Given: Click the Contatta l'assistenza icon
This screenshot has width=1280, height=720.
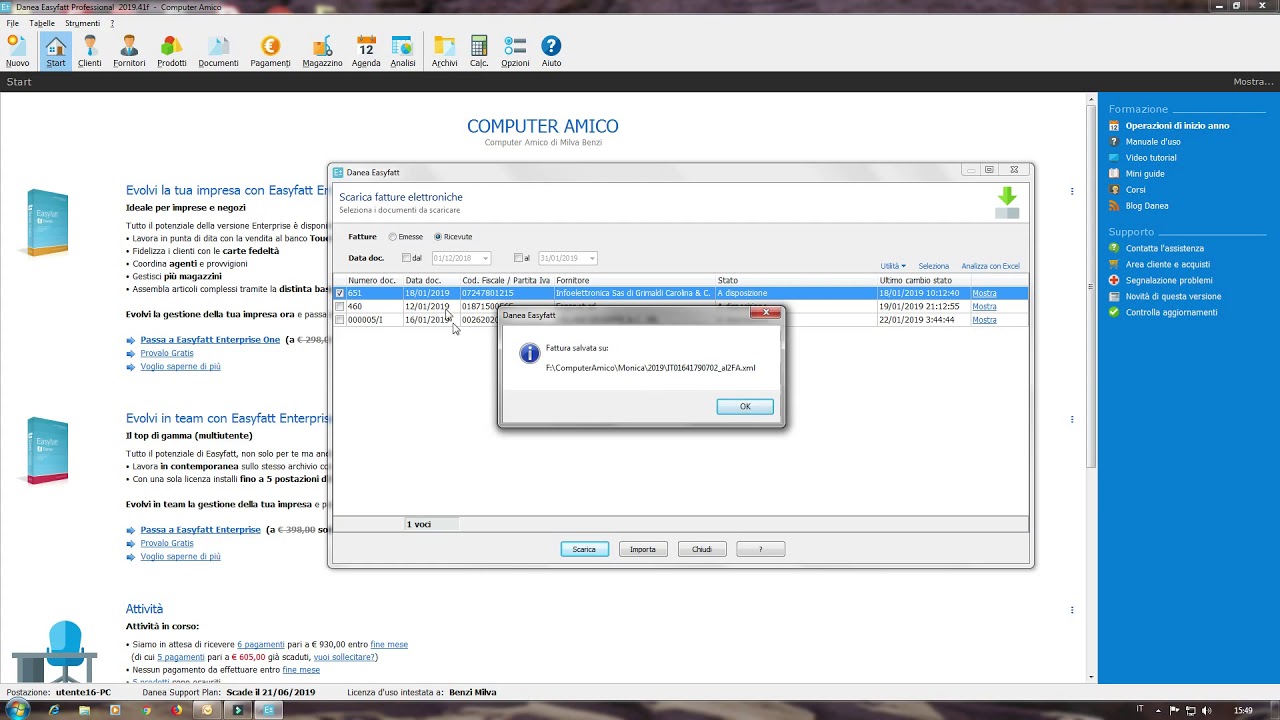Looking at the screenshot, I should pyautogui.click(x=1115, y=248).
